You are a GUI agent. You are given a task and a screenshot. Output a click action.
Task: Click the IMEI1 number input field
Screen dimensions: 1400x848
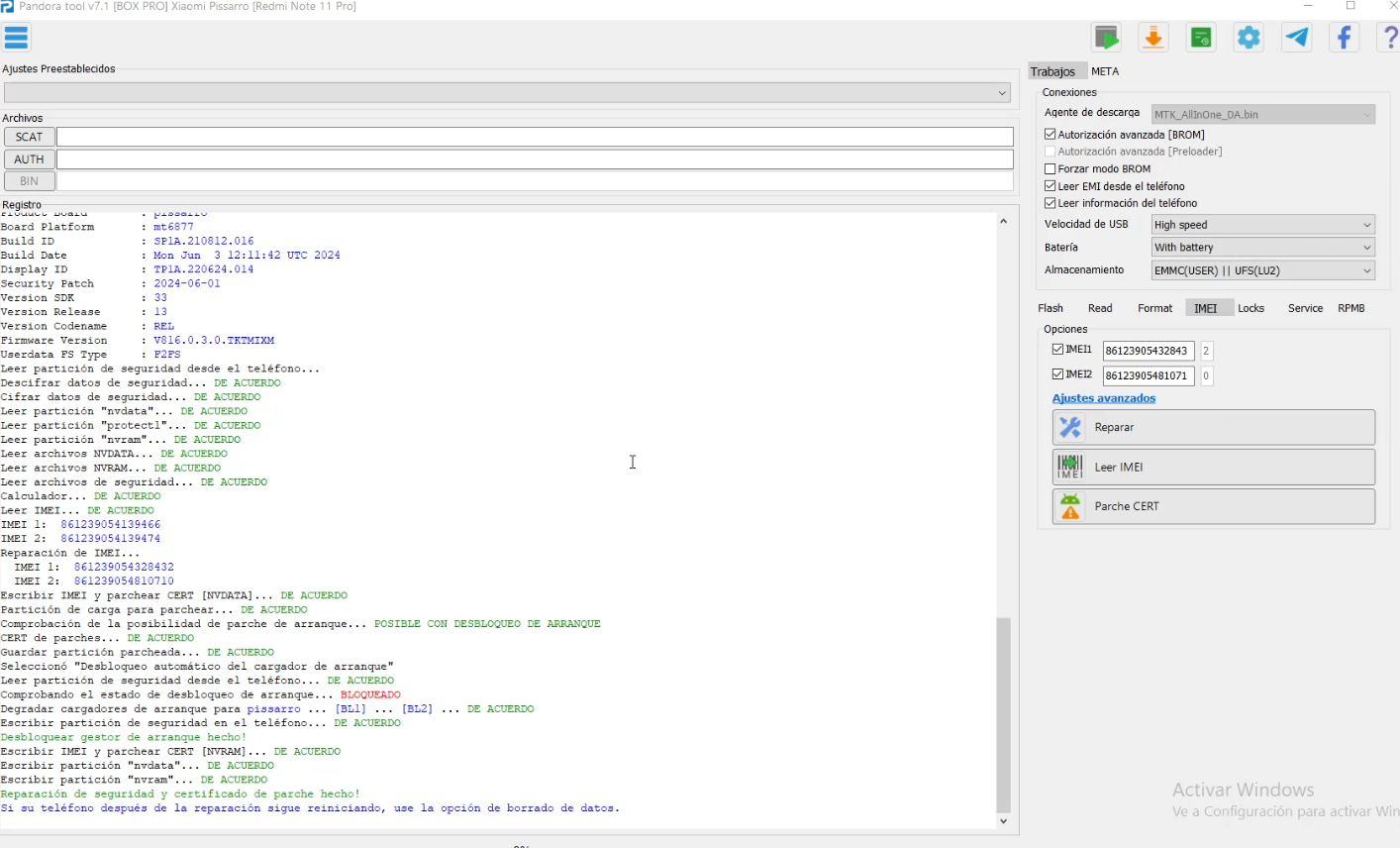[1148, 351]
